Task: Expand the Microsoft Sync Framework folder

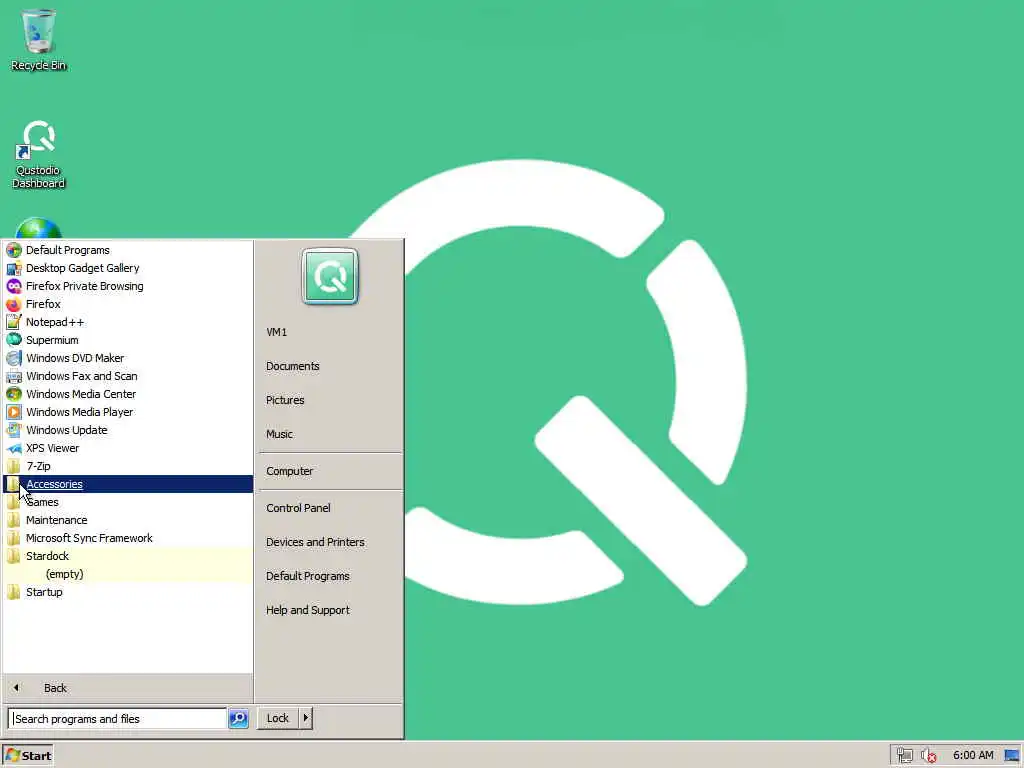Action: pos(128,538)
